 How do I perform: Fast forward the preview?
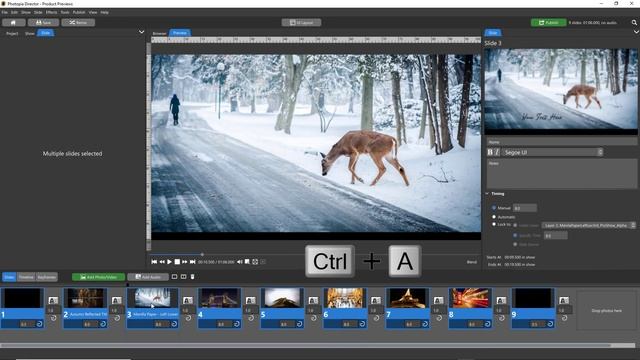(184, 262)
